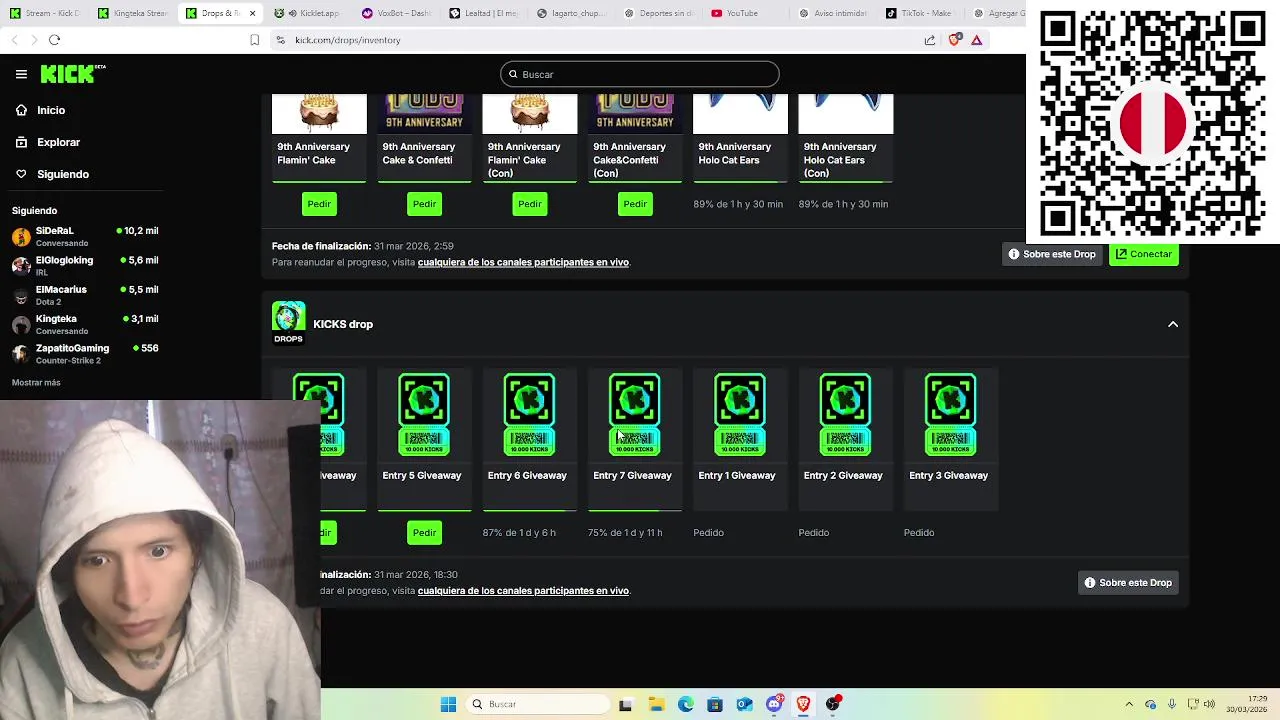
Task: Click the Kick Buscar search field
Action: click(x=640, y=74)
